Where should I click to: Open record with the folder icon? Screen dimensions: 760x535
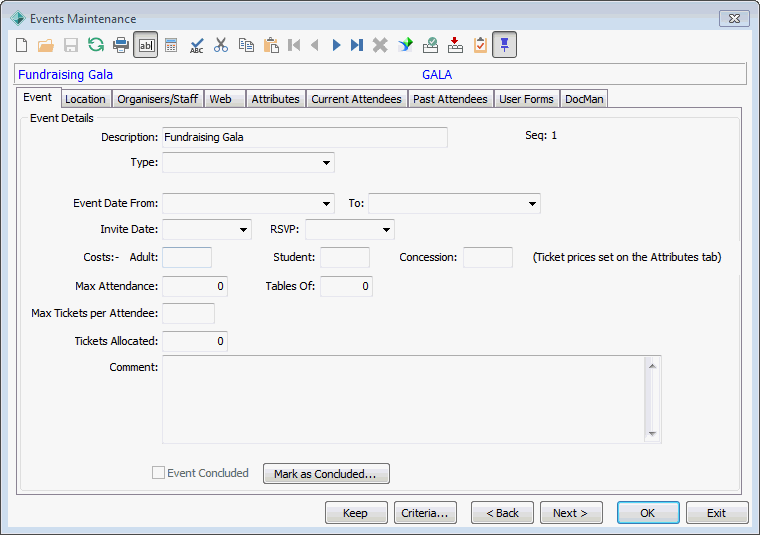click(46, 45)
